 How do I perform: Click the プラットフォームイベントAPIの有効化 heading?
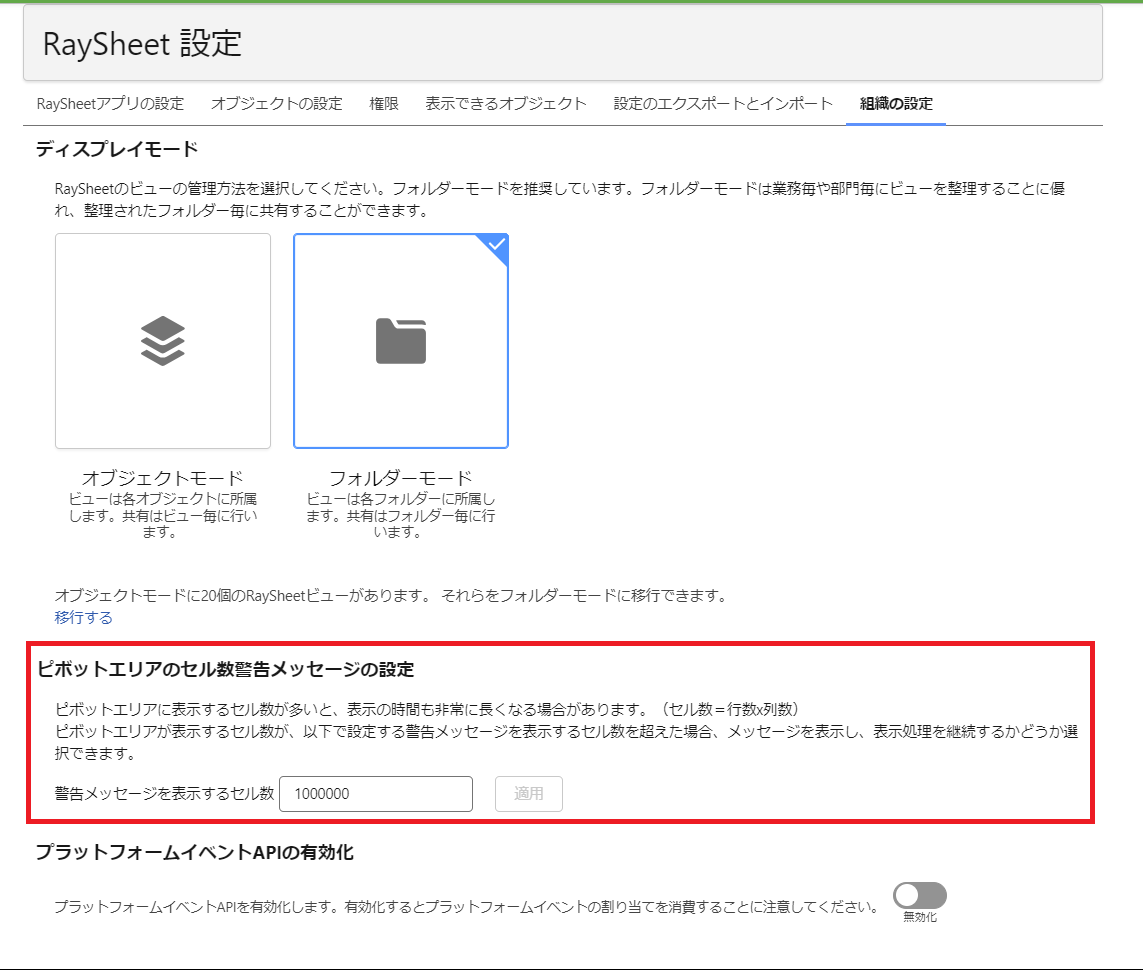[195, 852]
